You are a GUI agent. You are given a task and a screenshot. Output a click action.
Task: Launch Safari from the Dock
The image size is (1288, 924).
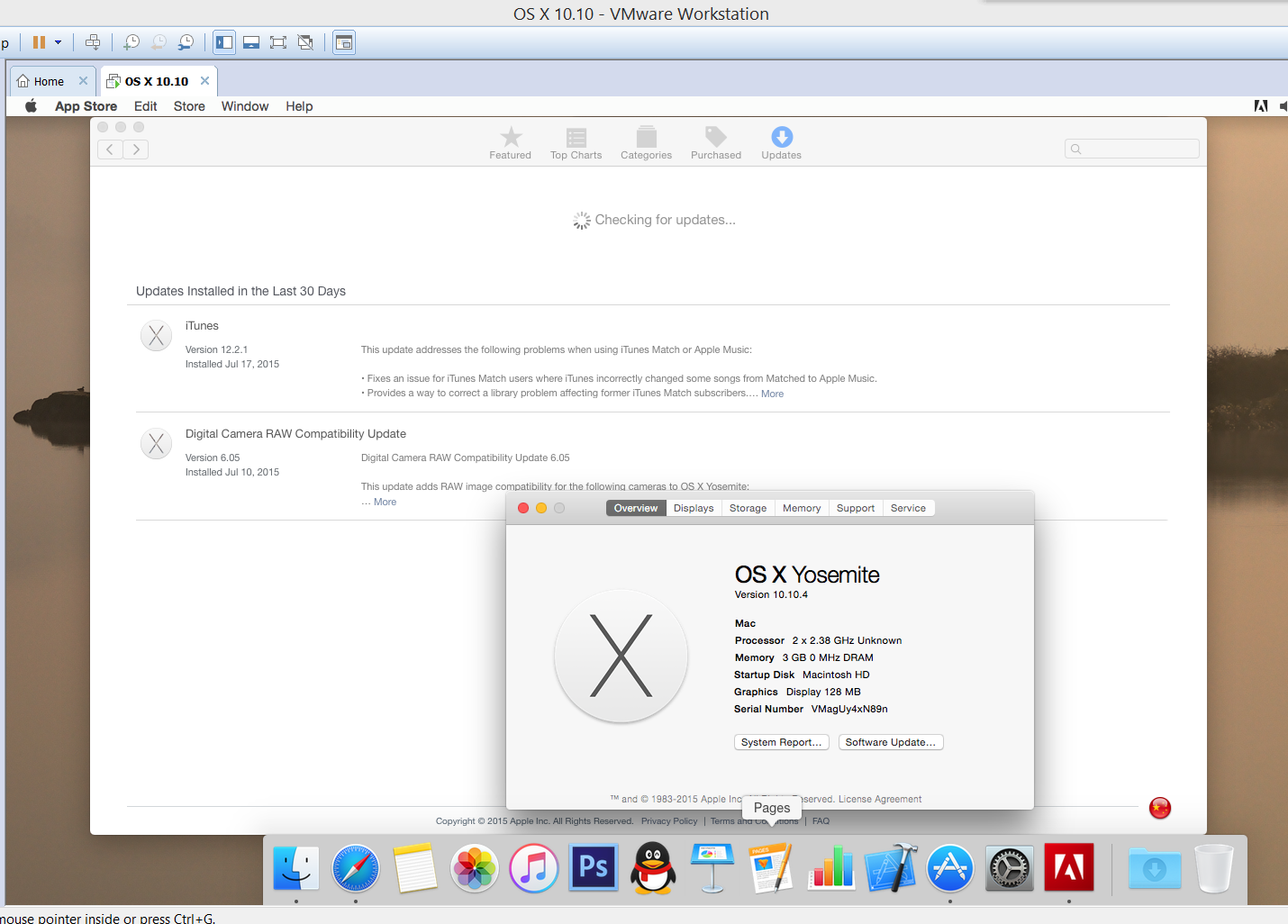(x=356, y=868)
